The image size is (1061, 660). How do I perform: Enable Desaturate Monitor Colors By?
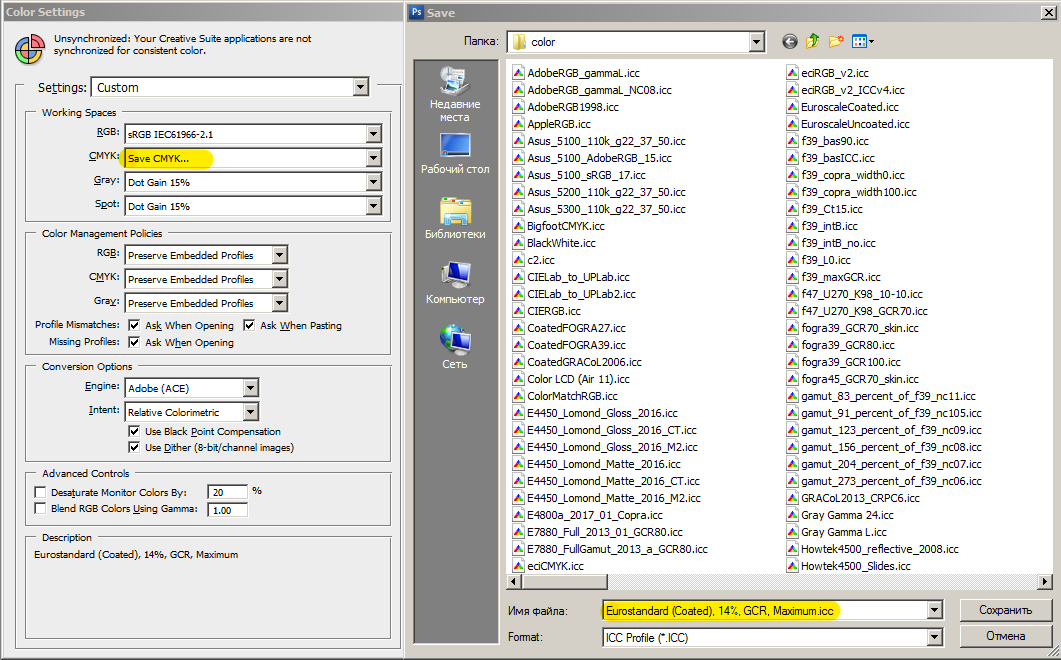tap(41, 492)
